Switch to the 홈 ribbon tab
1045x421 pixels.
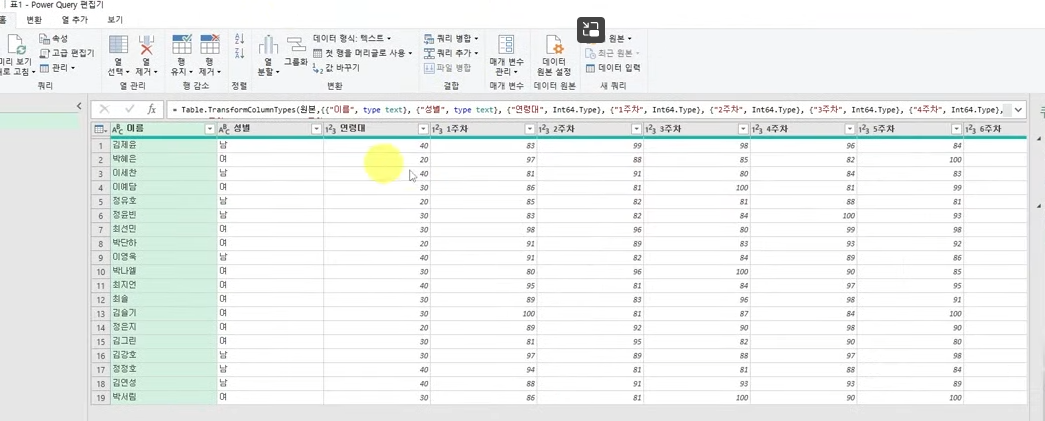3,20
